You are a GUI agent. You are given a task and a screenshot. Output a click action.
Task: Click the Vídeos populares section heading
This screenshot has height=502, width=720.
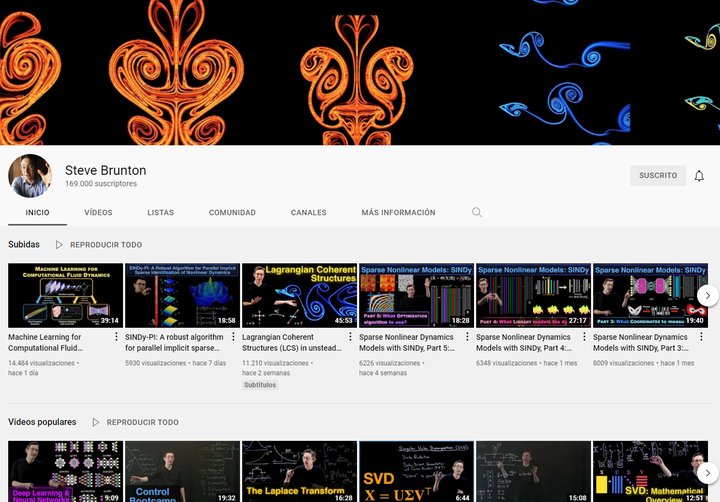[x=42, y=422]
